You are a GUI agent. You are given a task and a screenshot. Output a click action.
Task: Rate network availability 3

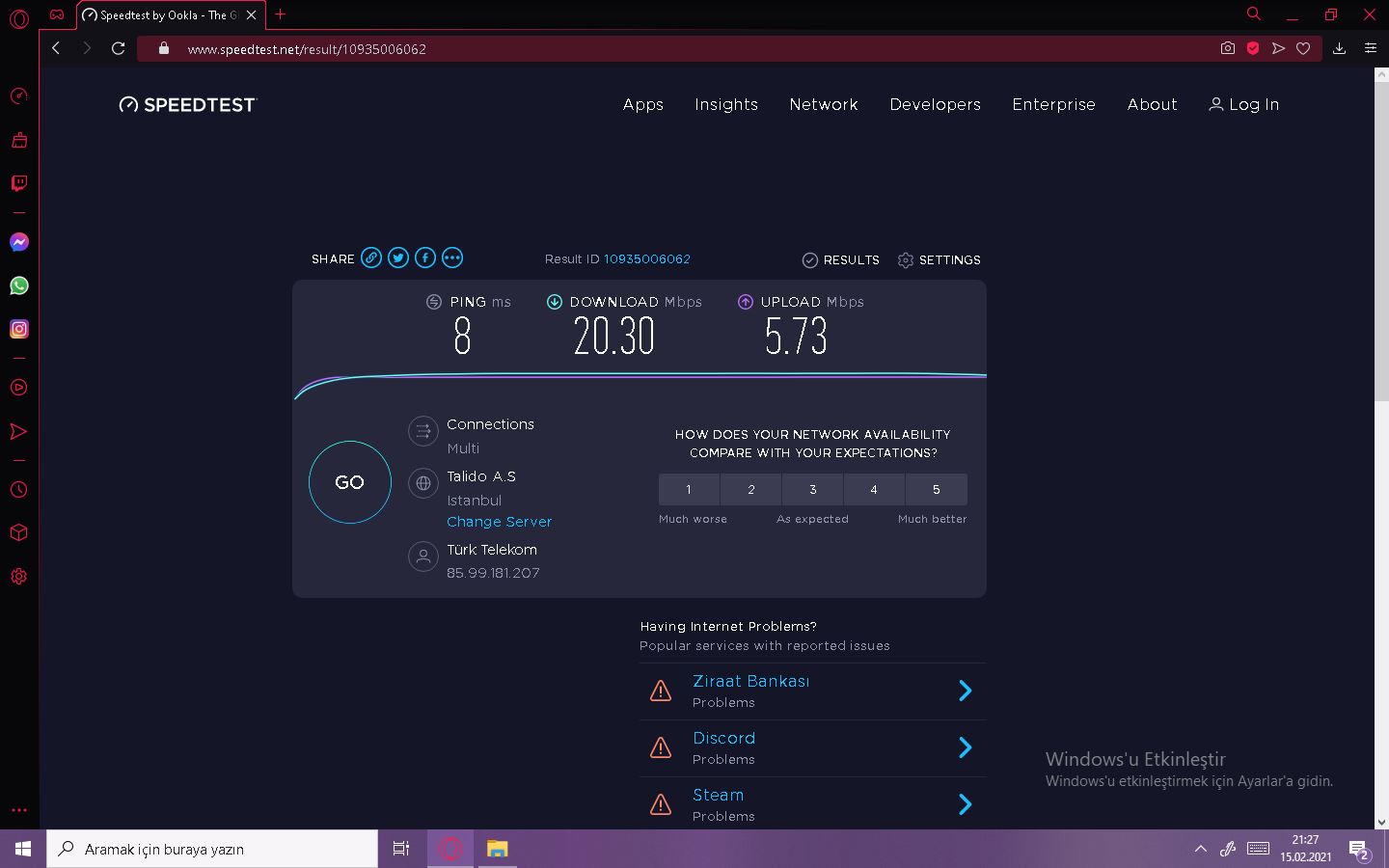tap(812, 489)
